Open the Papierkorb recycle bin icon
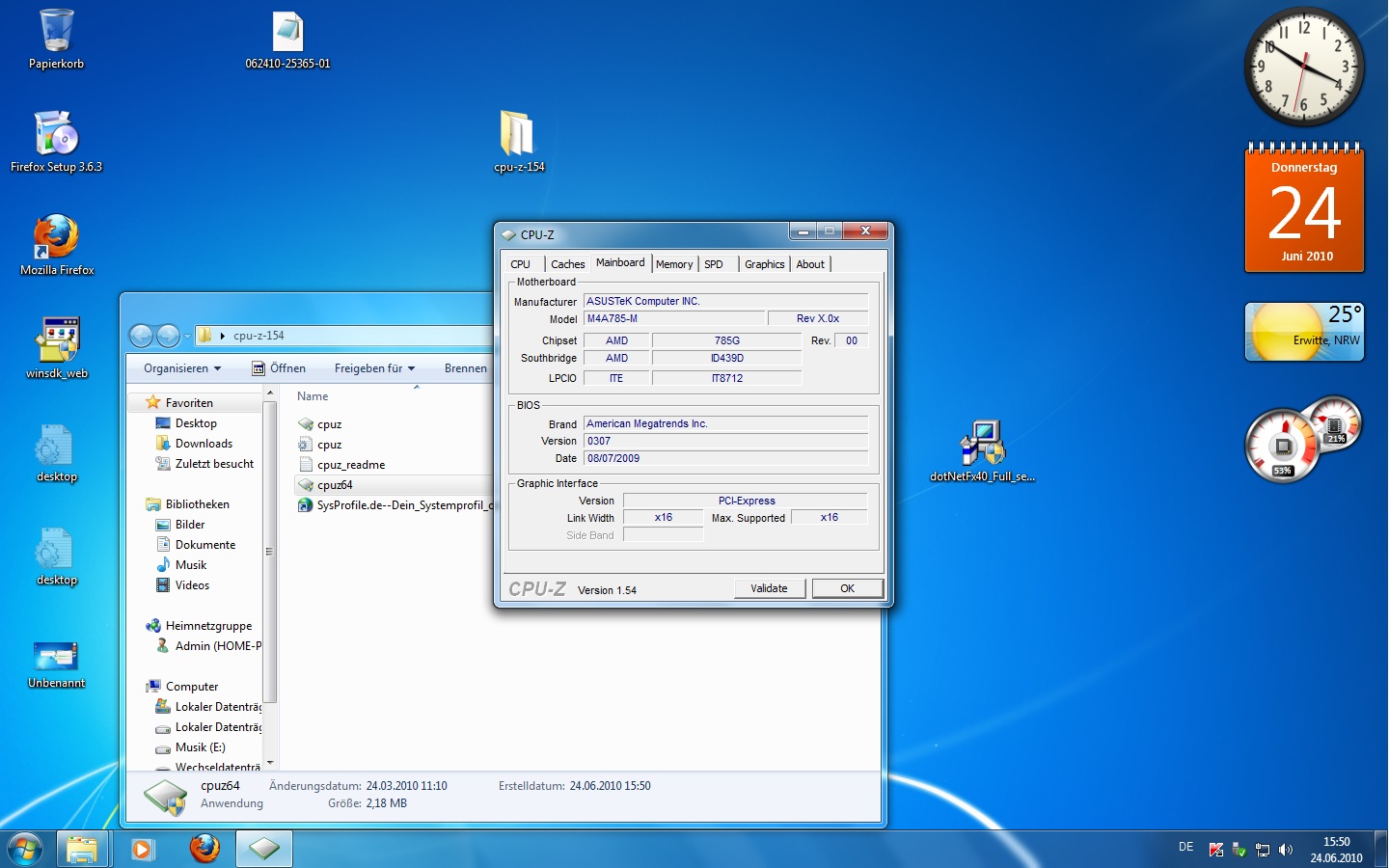The image size is (1389, 868). click(56, 40)
